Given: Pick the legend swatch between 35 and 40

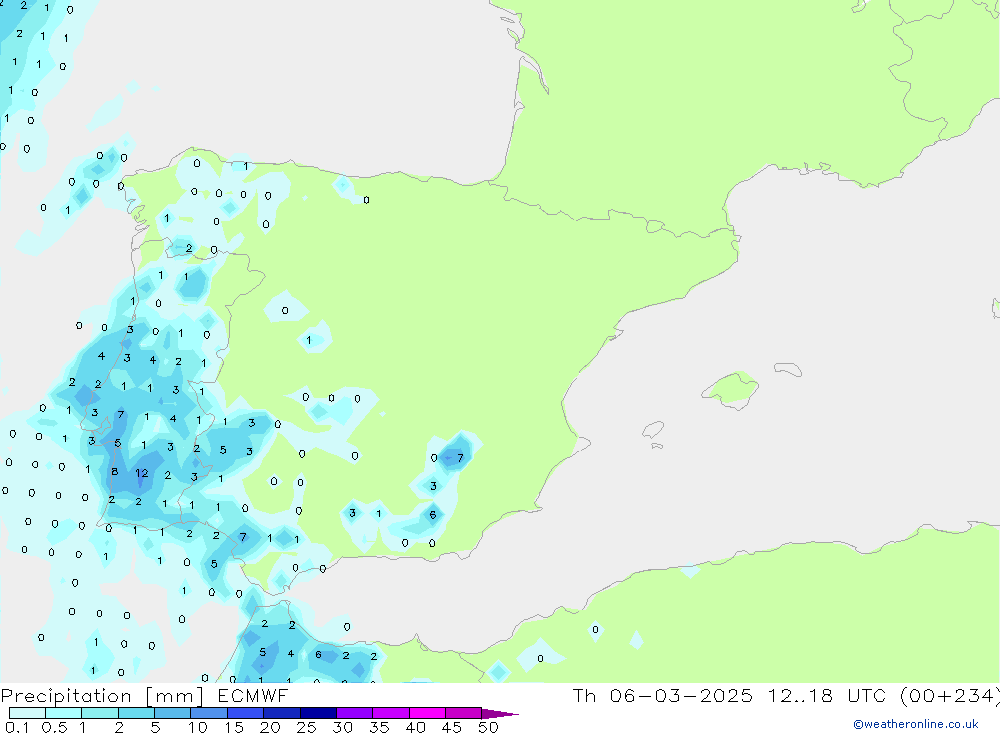Looking at the screenshot, I should coord(391,713).
